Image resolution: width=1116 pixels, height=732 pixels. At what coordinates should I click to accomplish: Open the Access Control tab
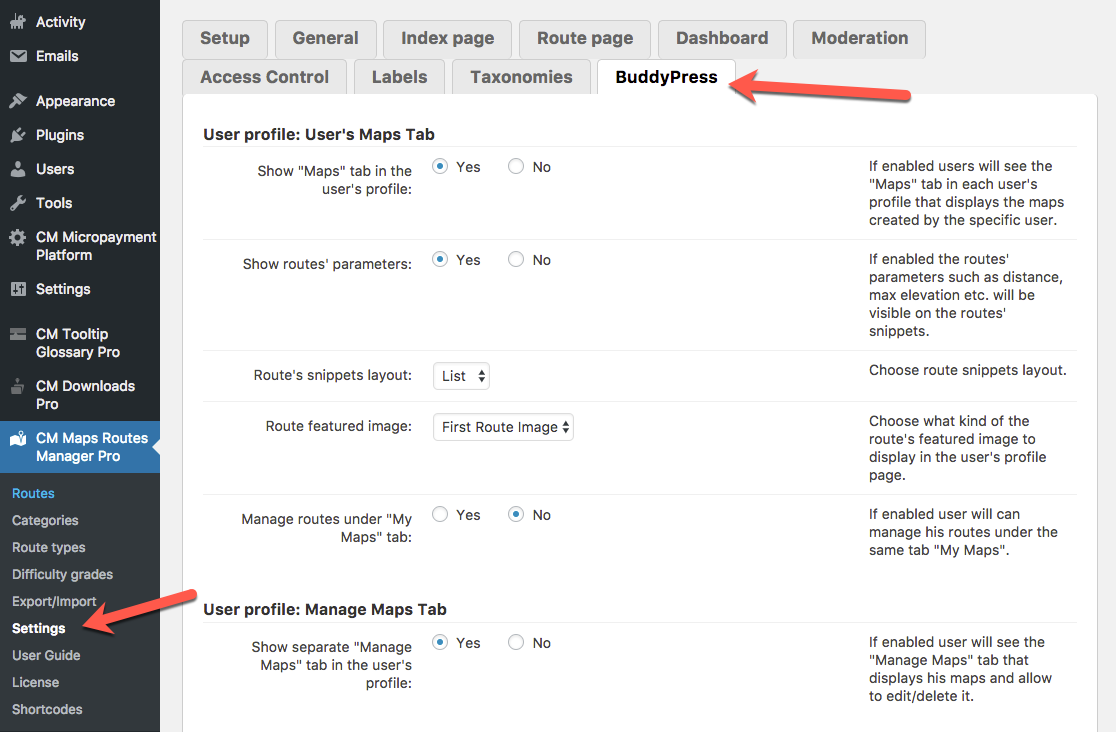click(x=265, y=77)
